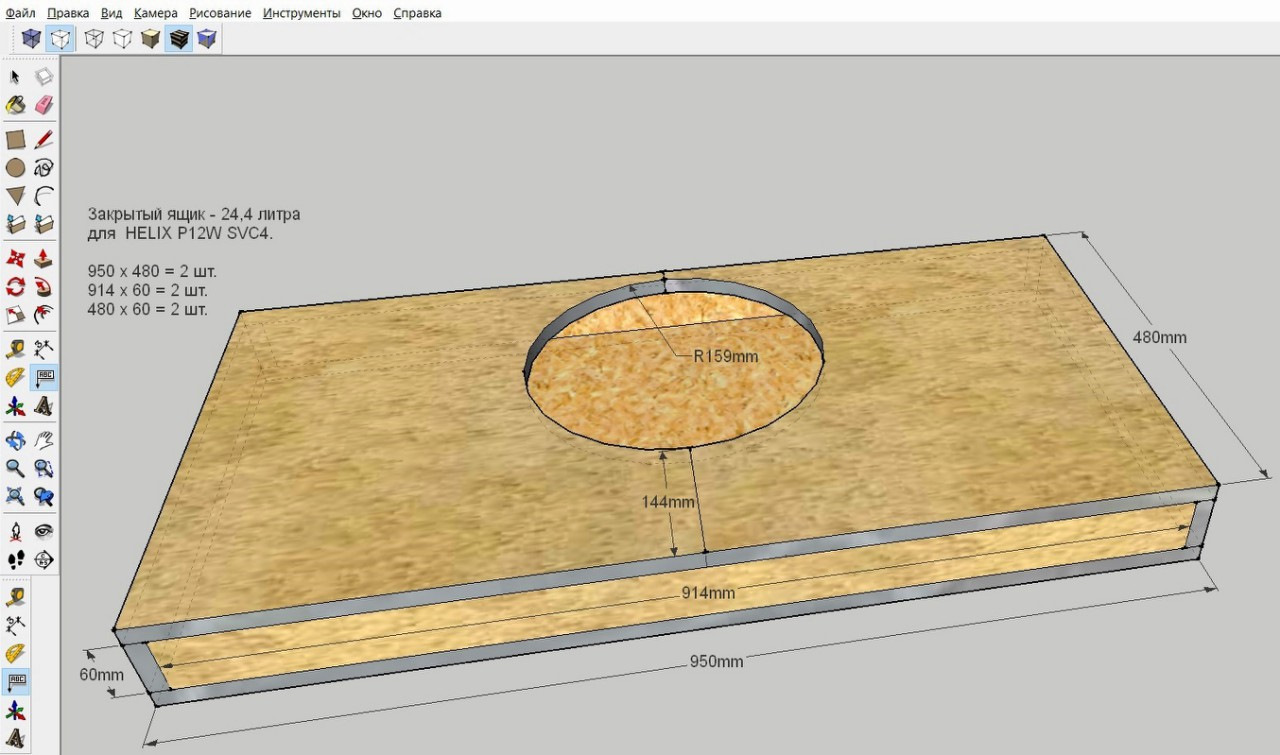Open the Вид menu

click(x=112, y=13)
